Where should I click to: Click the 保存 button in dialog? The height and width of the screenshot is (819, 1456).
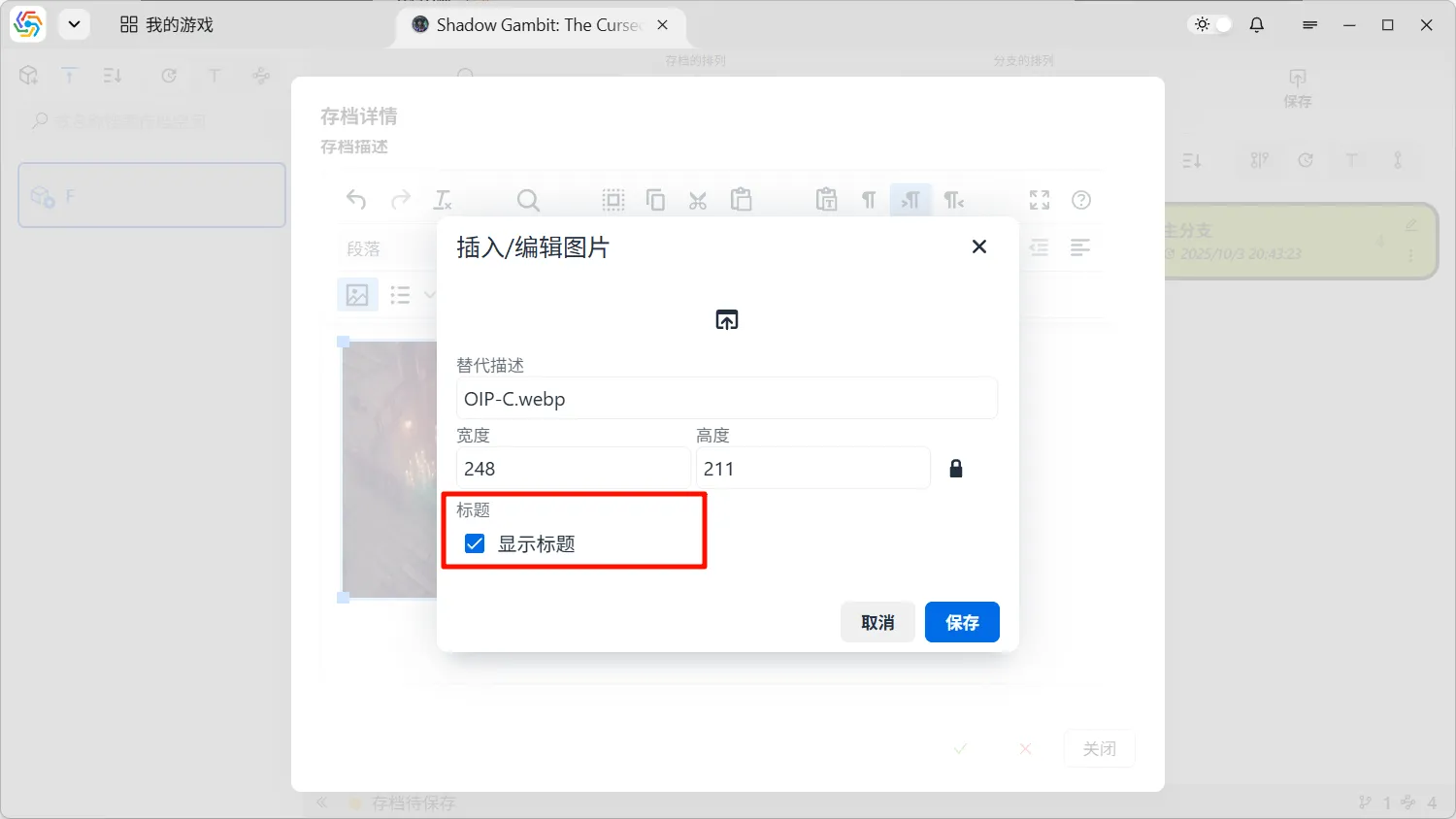(961, 622)
